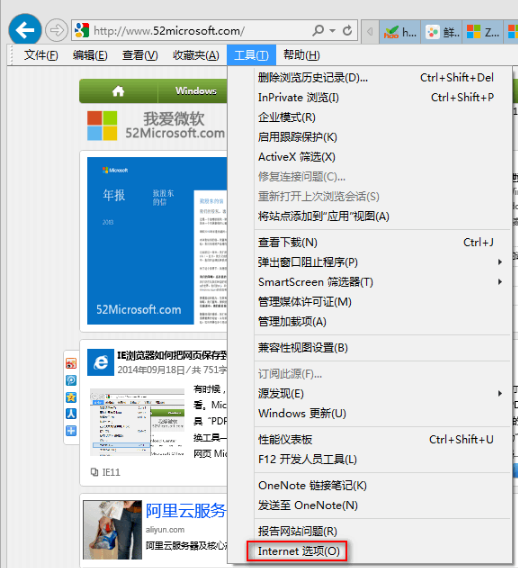The image size is (518, 568).
Task: Click the search magnifier in address bar
Action: [318, 30]
